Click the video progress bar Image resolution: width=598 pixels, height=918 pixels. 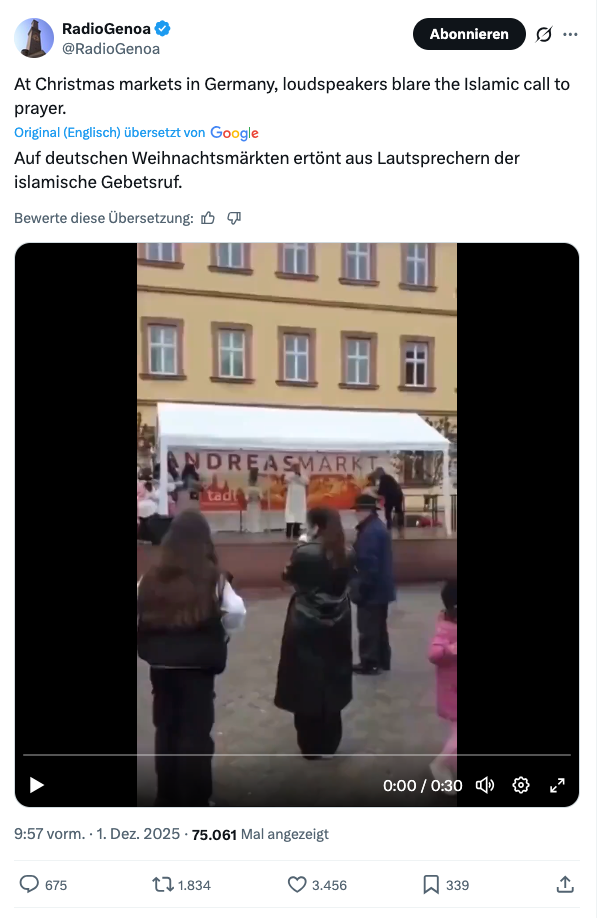[x=296, y=755]
